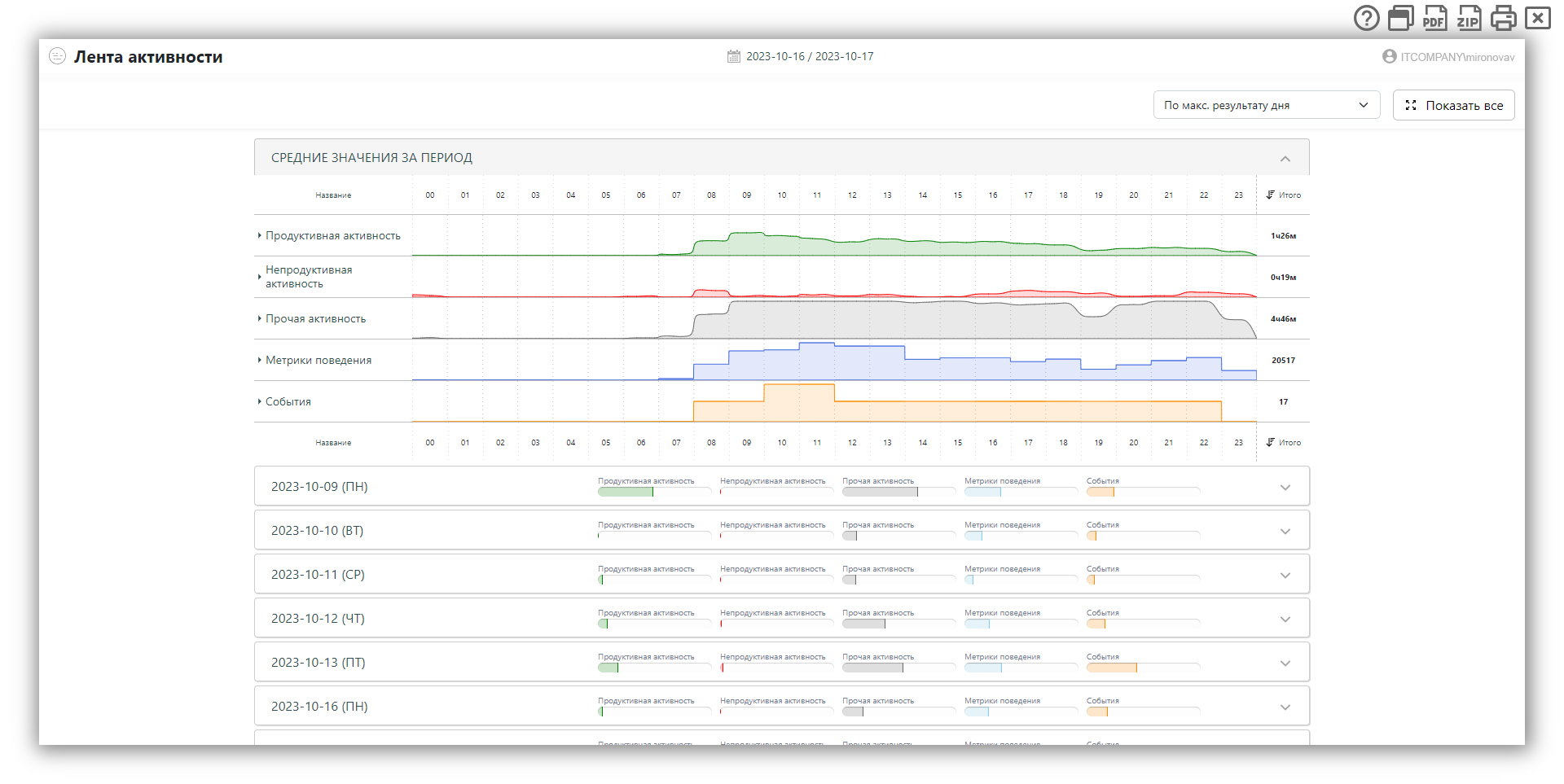Expand the События row details

(x=260, y=401)
